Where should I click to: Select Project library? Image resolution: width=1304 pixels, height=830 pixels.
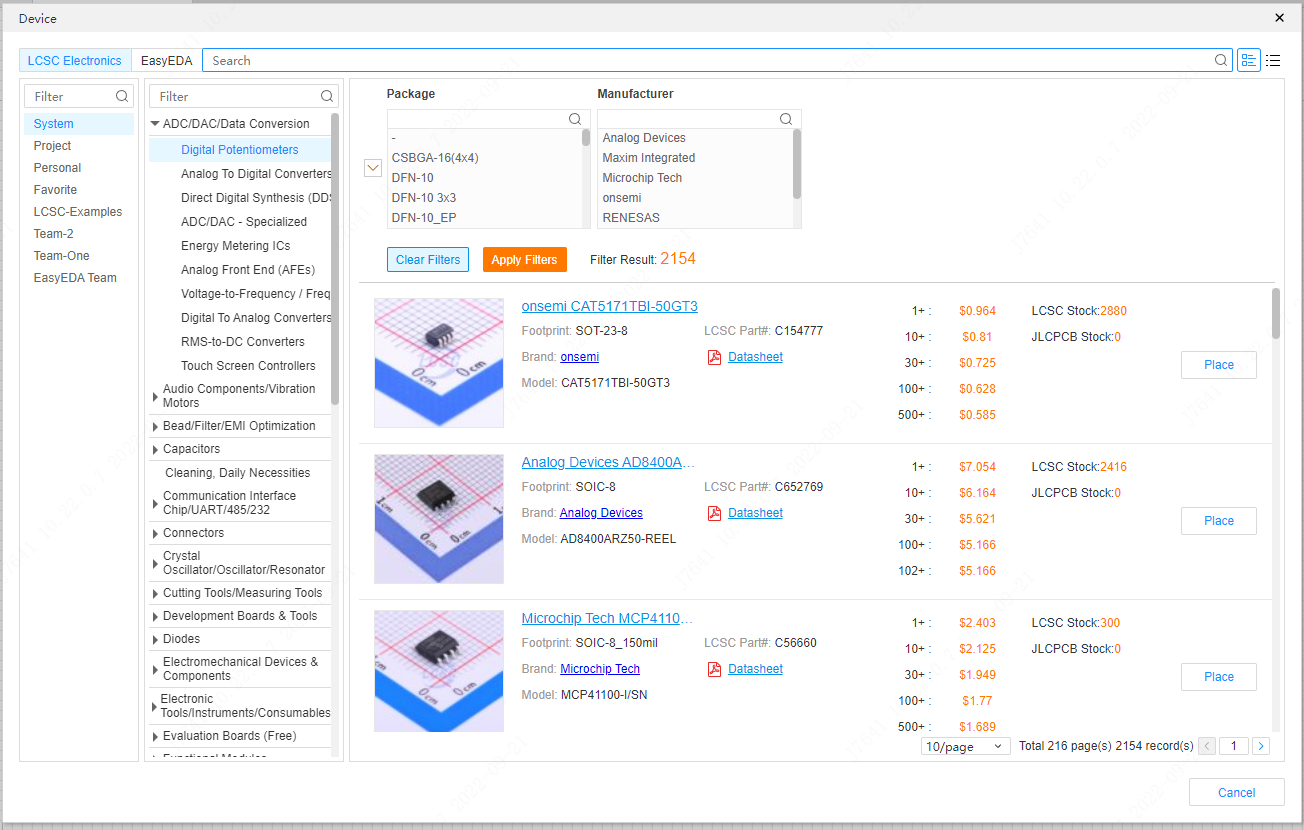point(79,146)
